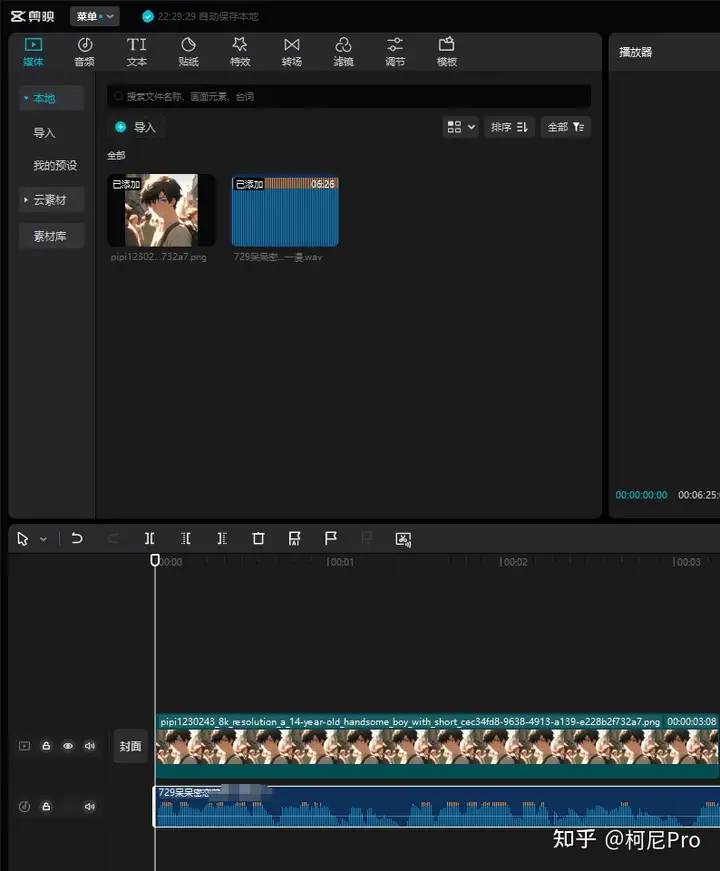The image size is (720, 871).
Task: Undo the last edit
Action: pos(77,538)
